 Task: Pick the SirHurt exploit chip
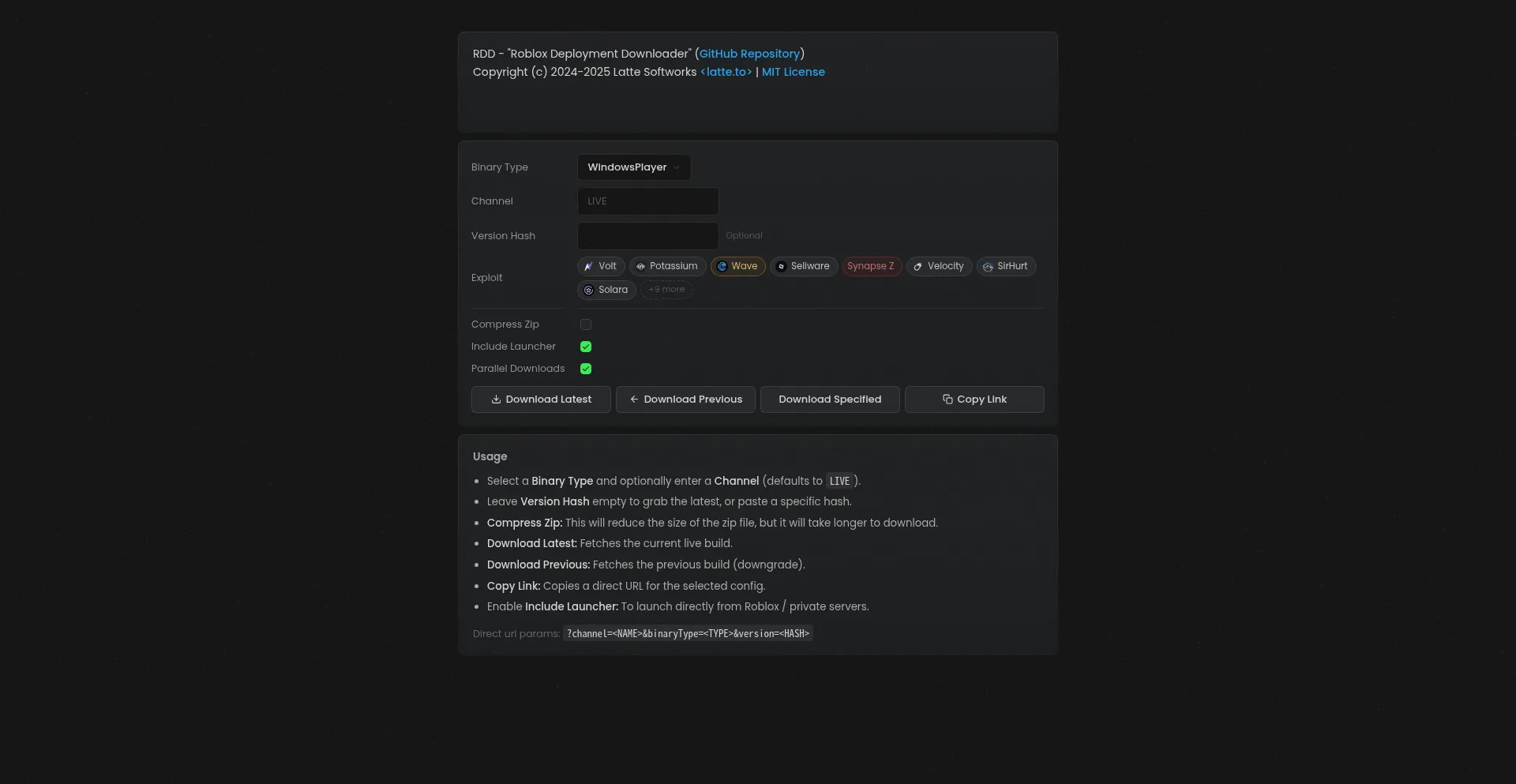tap(1006, 267)
